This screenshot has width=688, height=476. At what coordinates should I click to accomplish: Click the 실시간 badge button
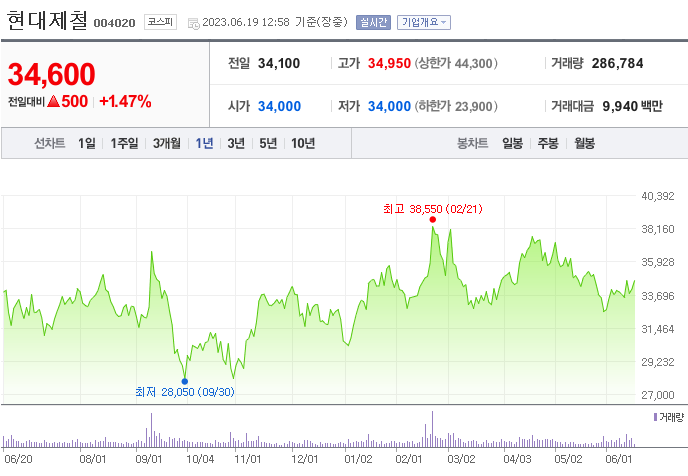coord(373,22)
